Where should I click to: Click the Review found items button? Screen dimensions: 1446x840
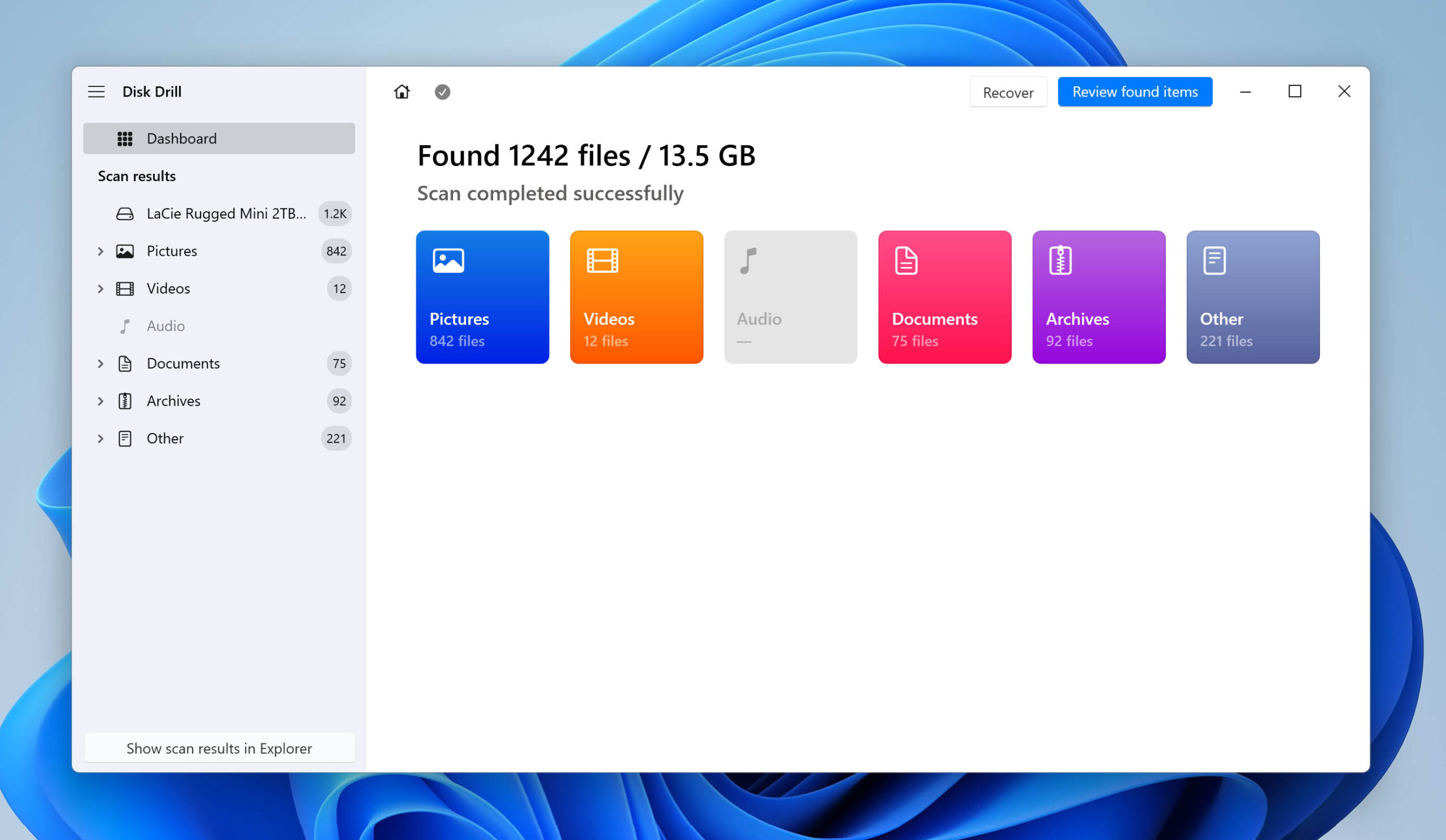(x=1135, y=92)
